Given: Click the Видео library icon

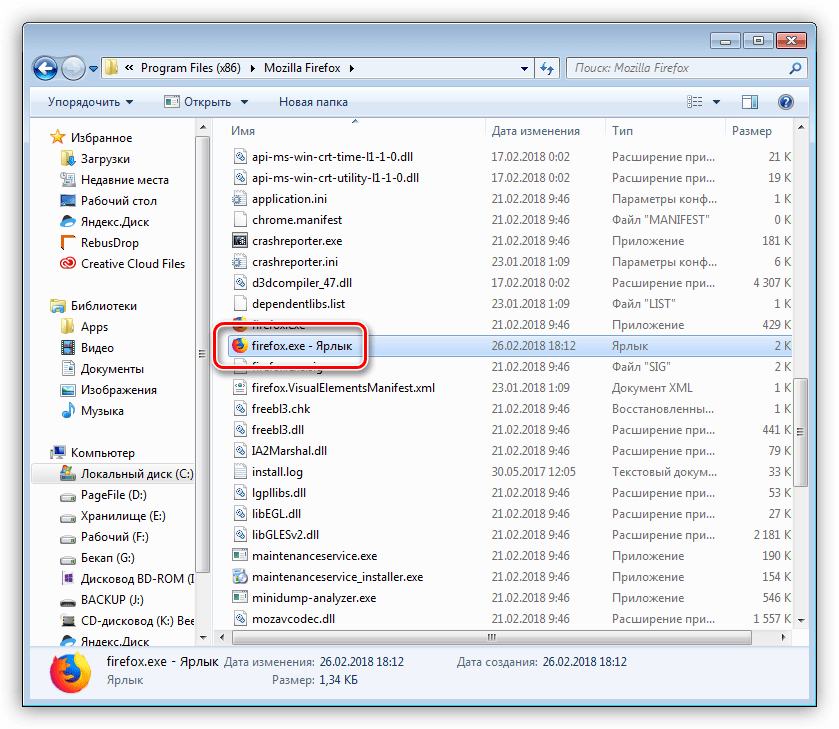Looking at the screenshot, I should pos(68,347).
